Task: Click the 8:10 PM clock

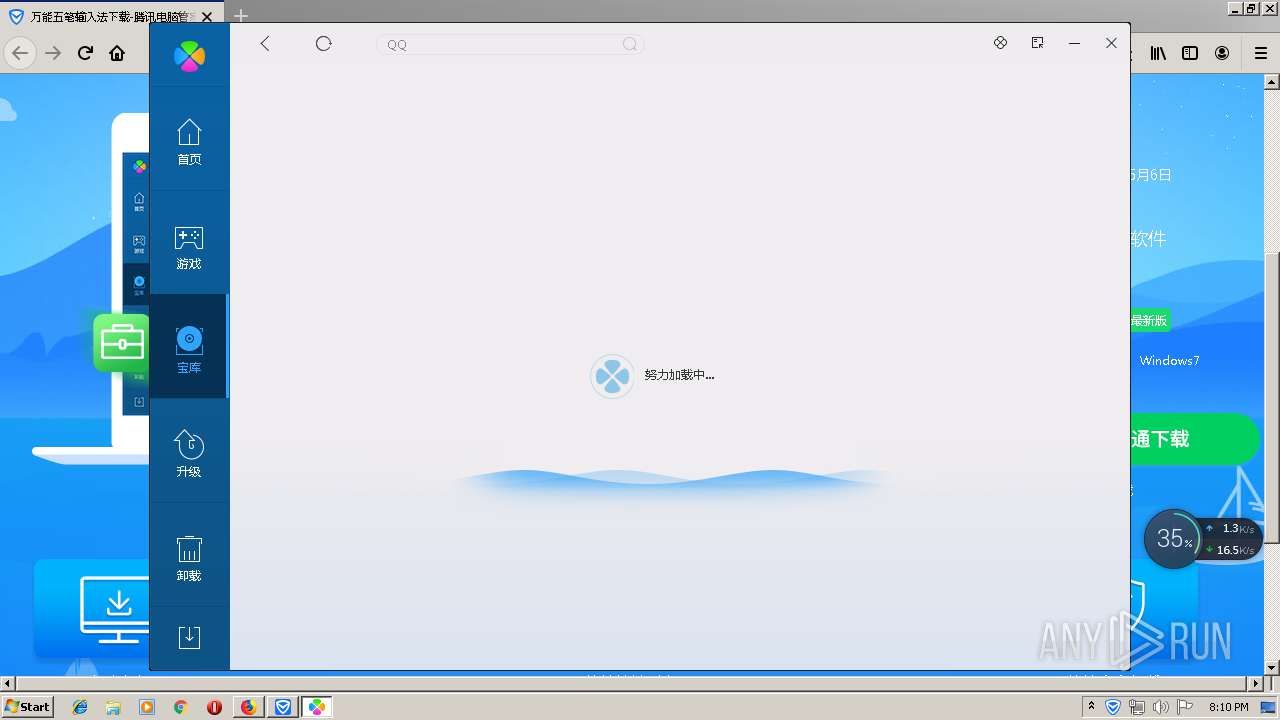Action: click(1229, 707)
